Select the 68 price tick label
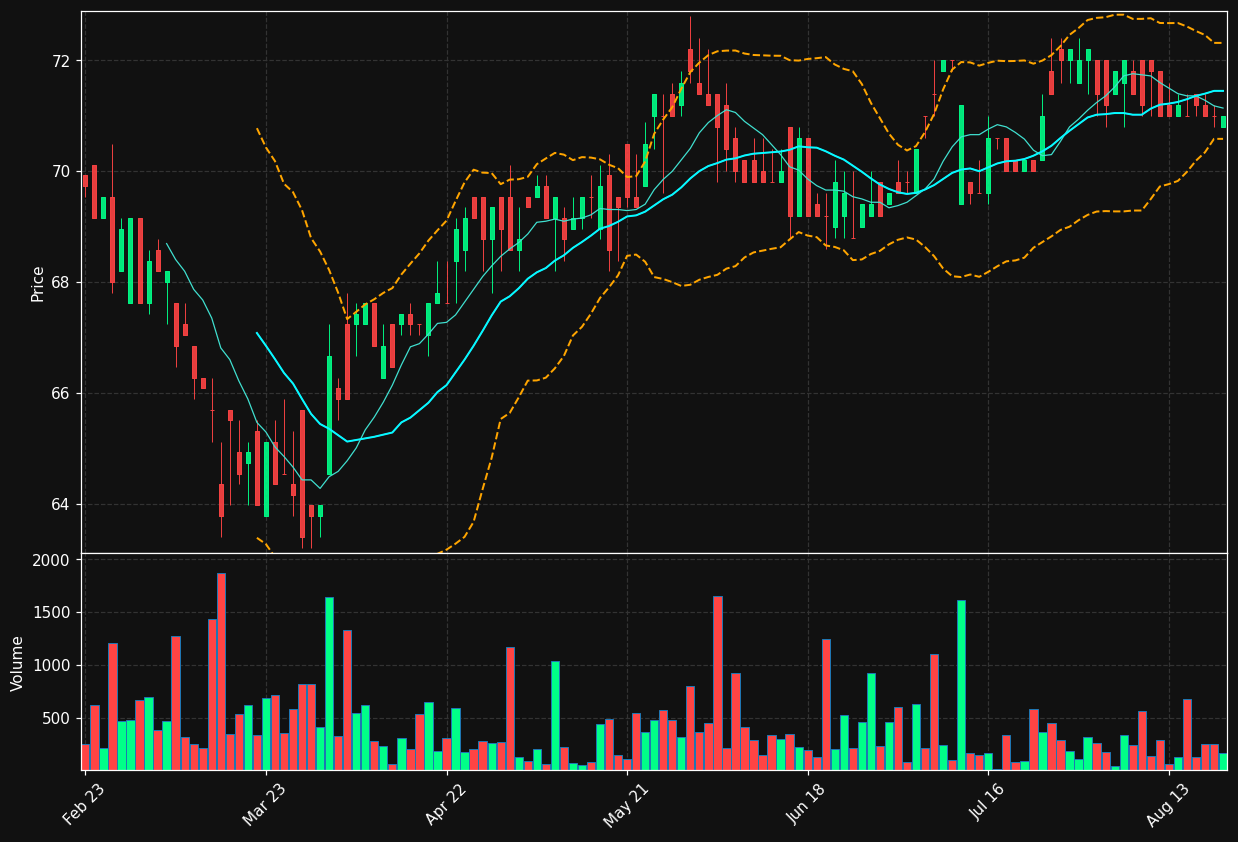The height and width of the screenshot is (842, 1238). click(x=61, y=283)
